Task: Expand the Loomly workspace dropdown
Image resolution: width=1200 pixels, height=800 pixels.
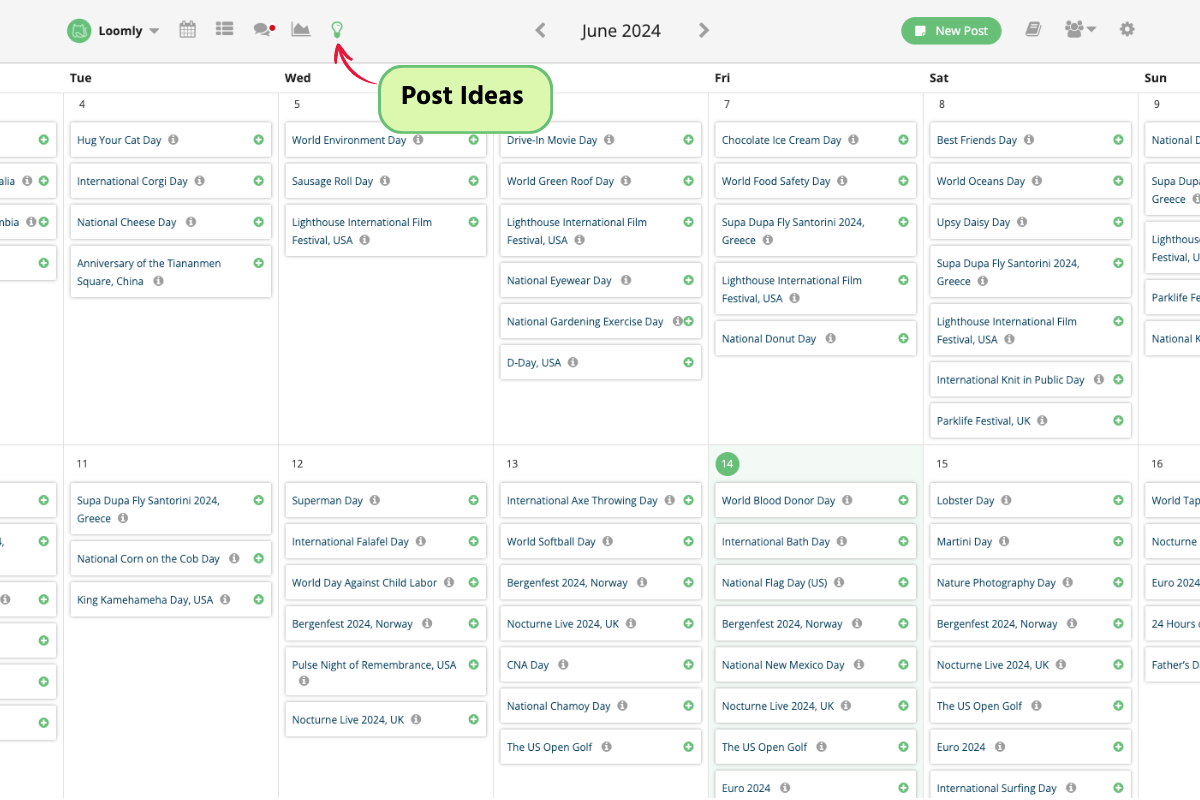Action: [x=154, y=30]
